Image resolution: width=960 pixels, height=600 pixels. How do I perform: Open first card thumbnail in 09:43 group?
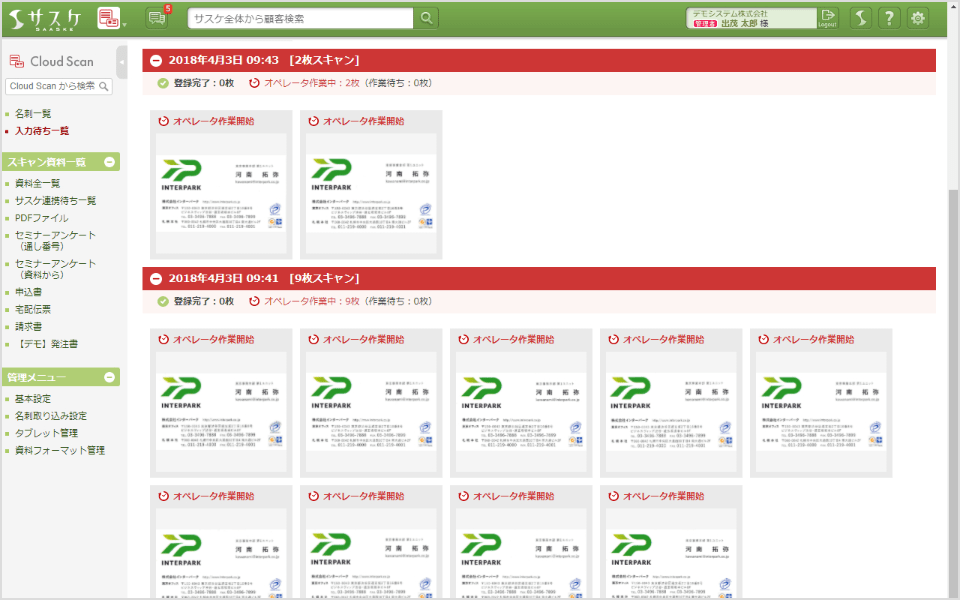(x=221, y=193)
